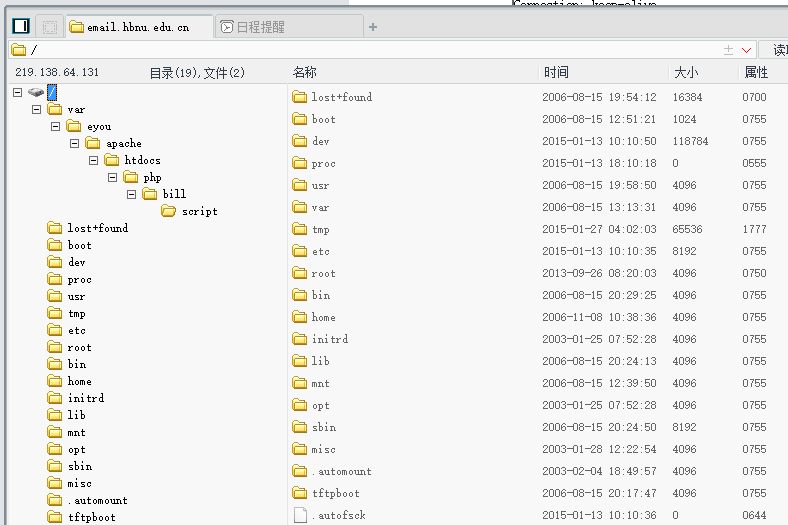This screenshot has height=525, width=788.
Task: Sort by 大小 column header
Action: (686, 72)
